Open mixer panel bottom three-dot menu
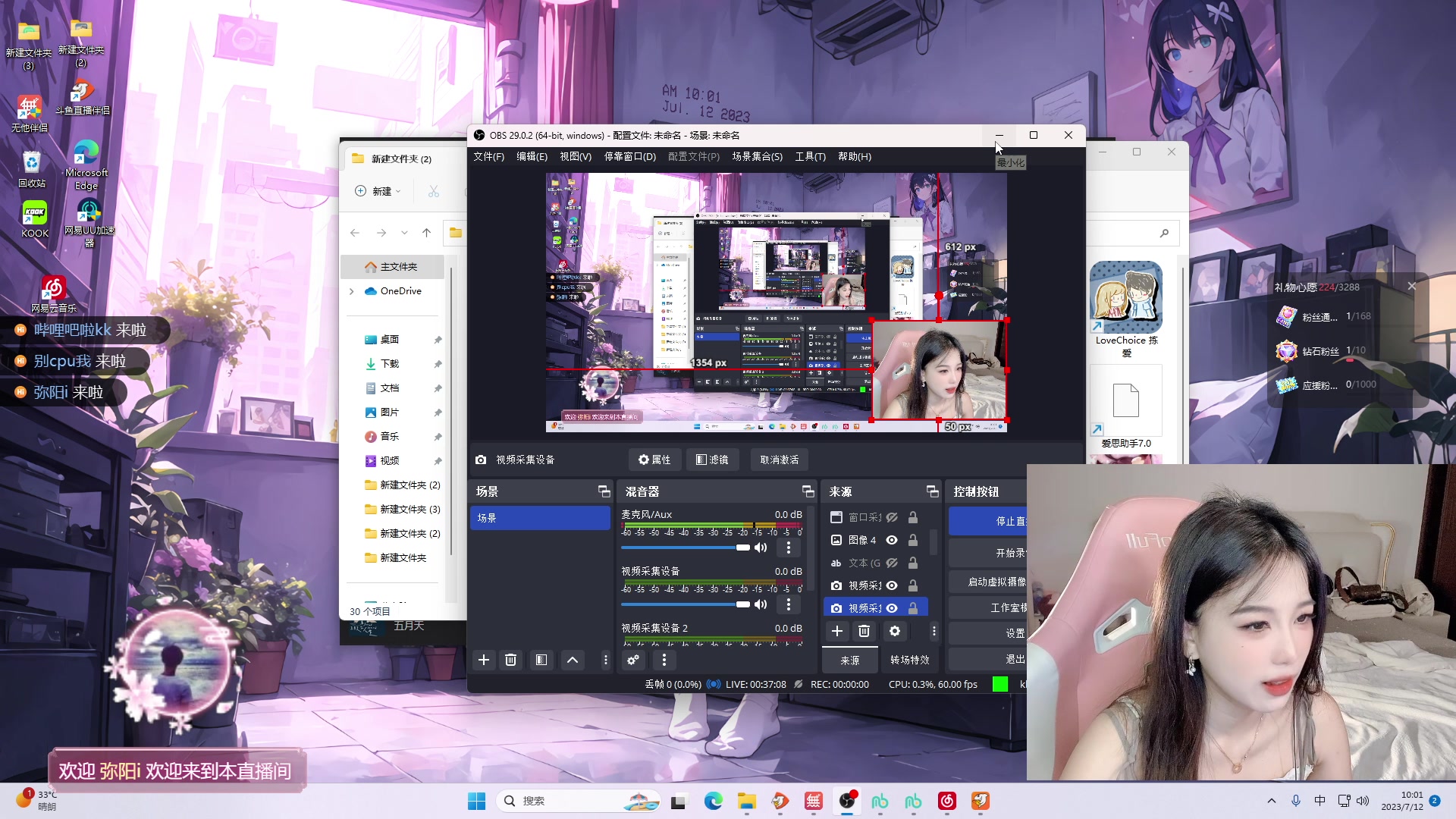Image resolution: width=1456 pixels, height=819 pixels. click(664, 660)
